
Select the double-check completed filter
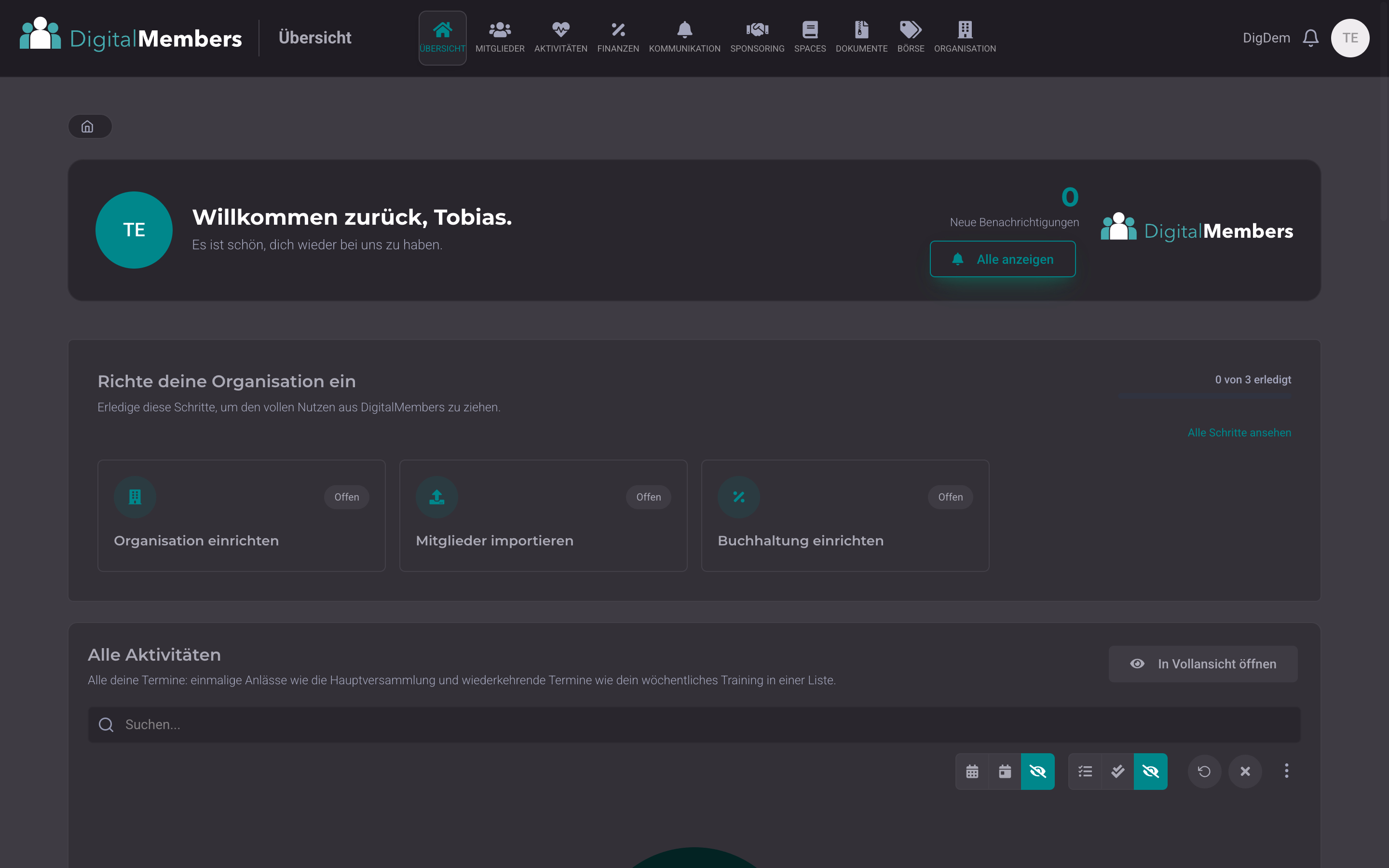(x=1117, y=771)
